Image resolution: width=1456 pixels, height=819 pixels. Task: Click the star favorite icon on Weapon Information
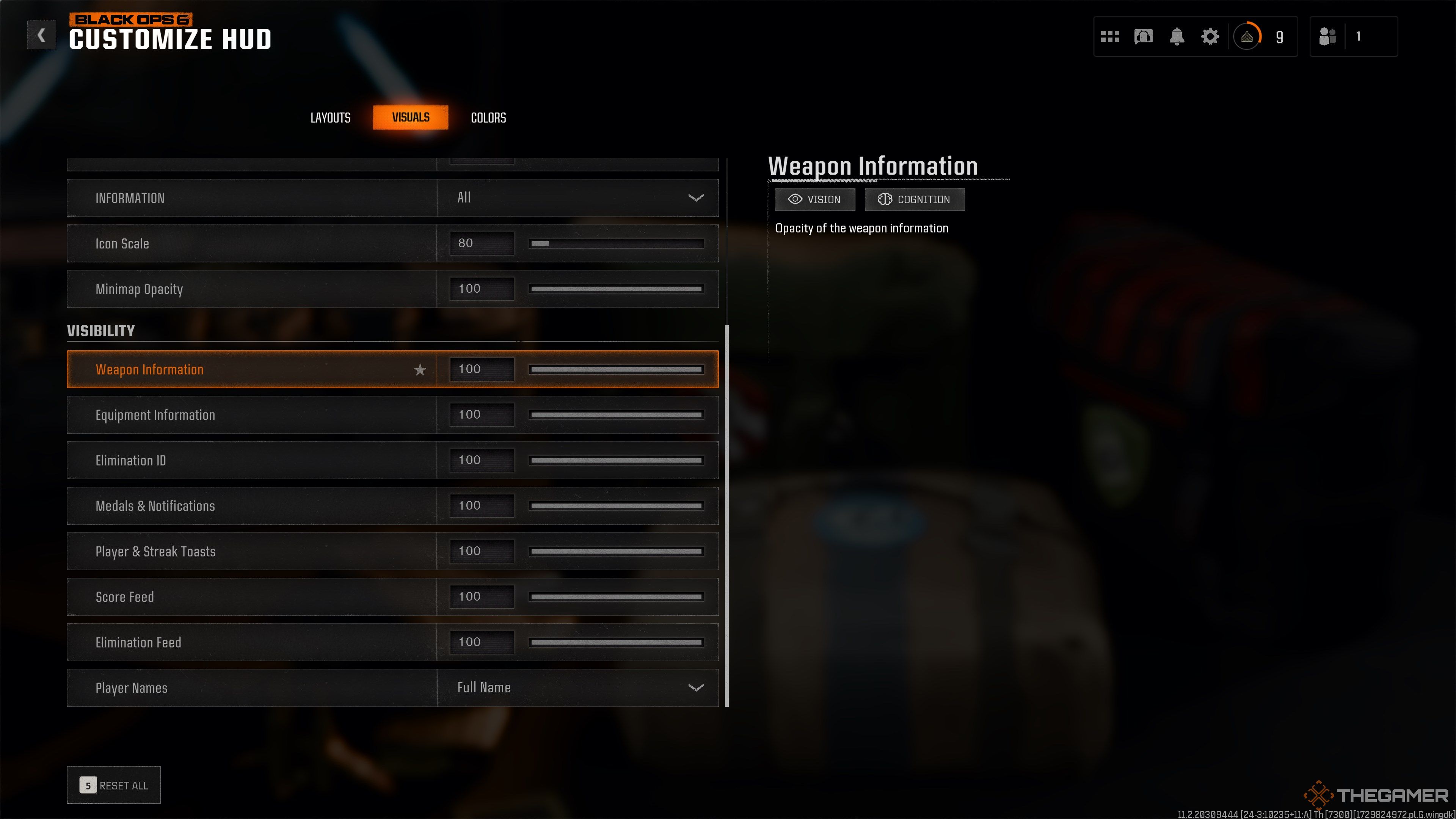(x=420, y=369)
